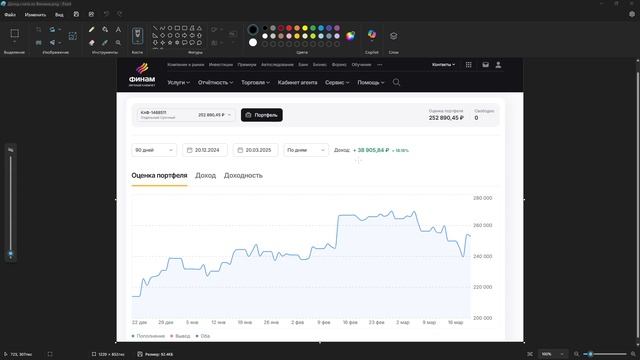Click the Доходность tab in the canvas image
This screenshot has height=360, width=640.
point(243,176)
